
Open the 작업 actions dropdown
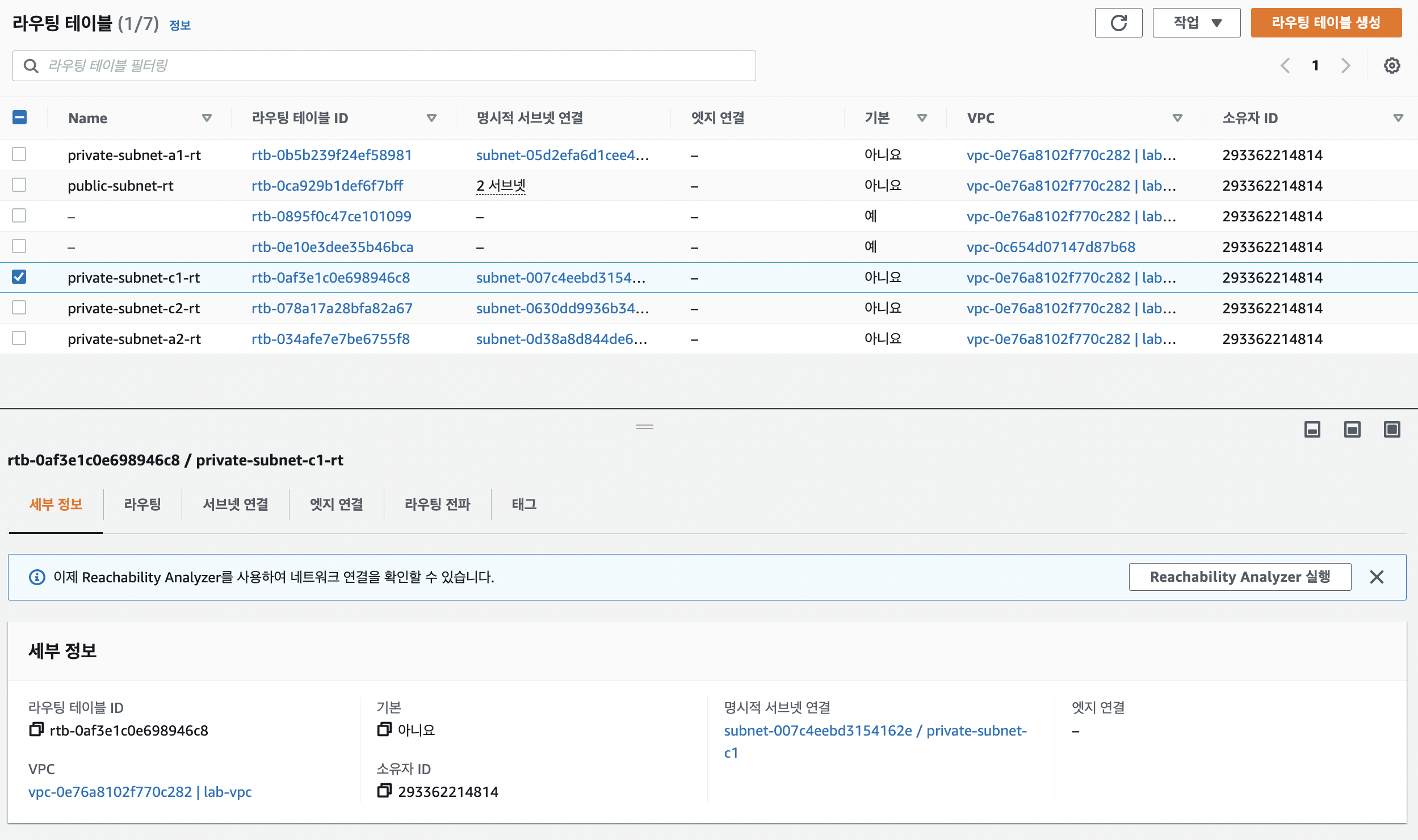point(1196,23)
